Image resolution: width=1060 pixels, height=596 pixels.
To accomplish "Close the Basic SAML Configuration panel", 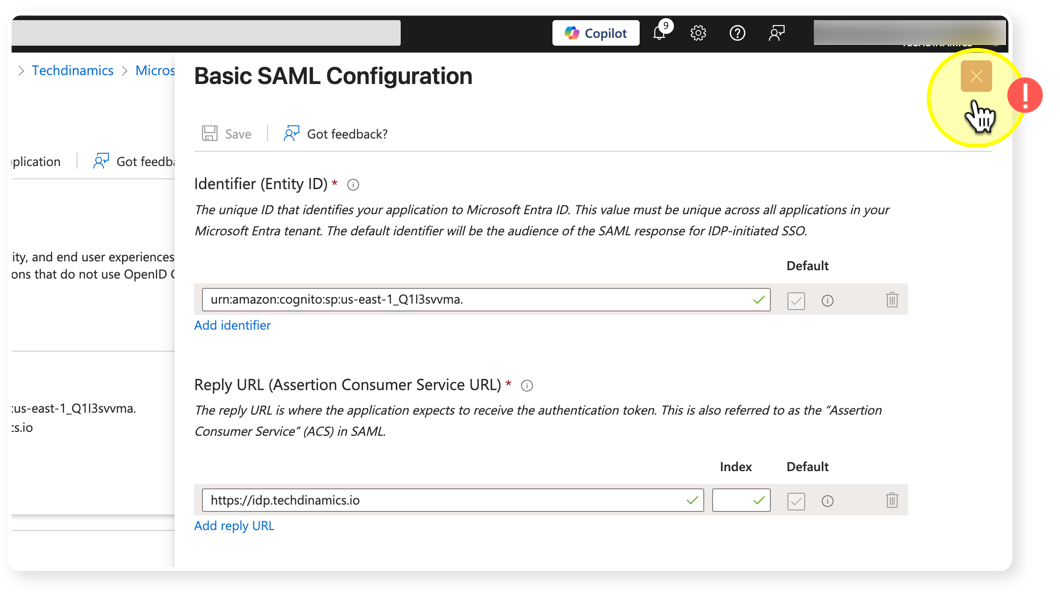I will 976,76.
